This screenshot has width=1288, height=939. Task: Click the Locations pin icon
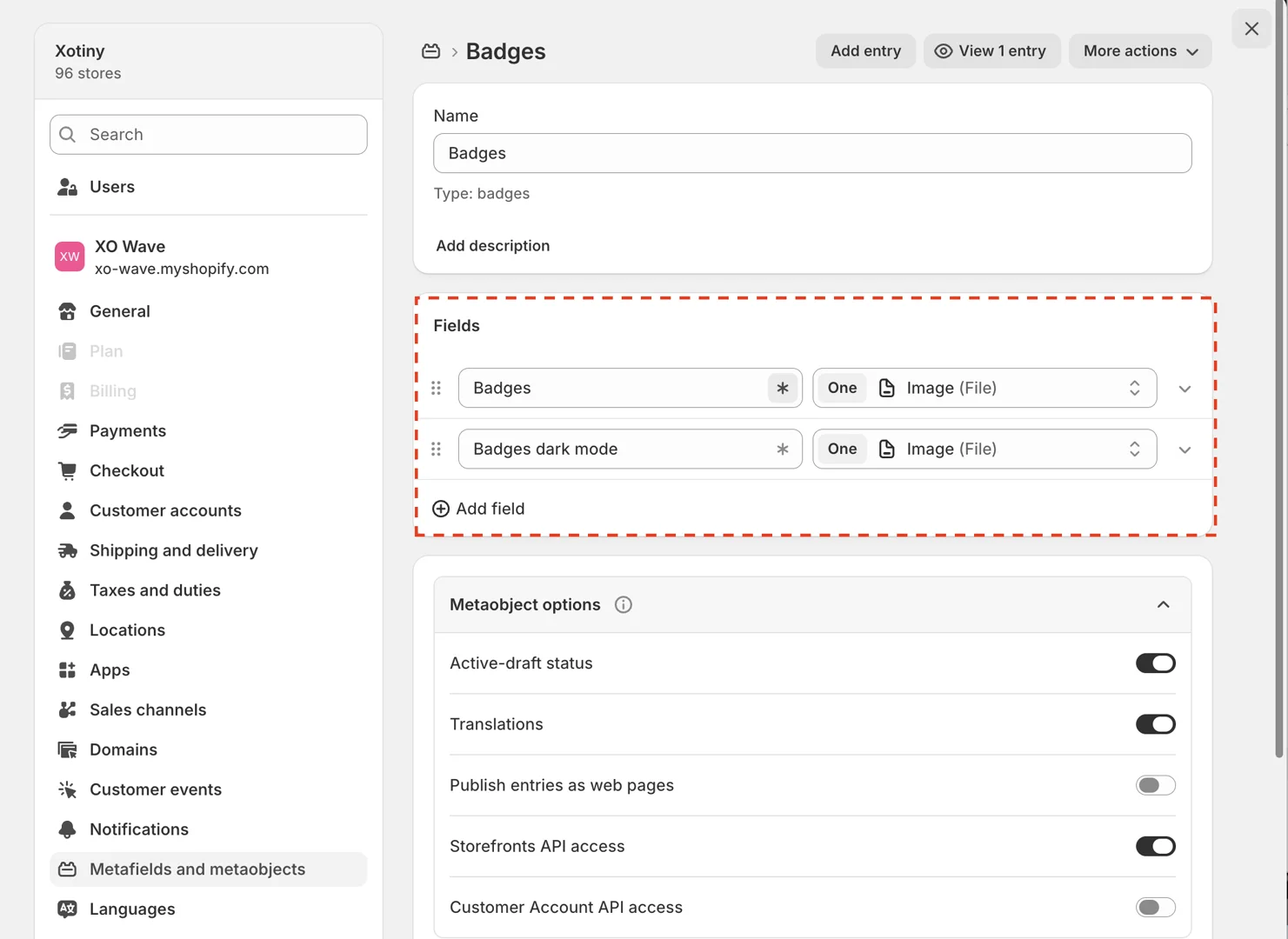tap(68, 630)
